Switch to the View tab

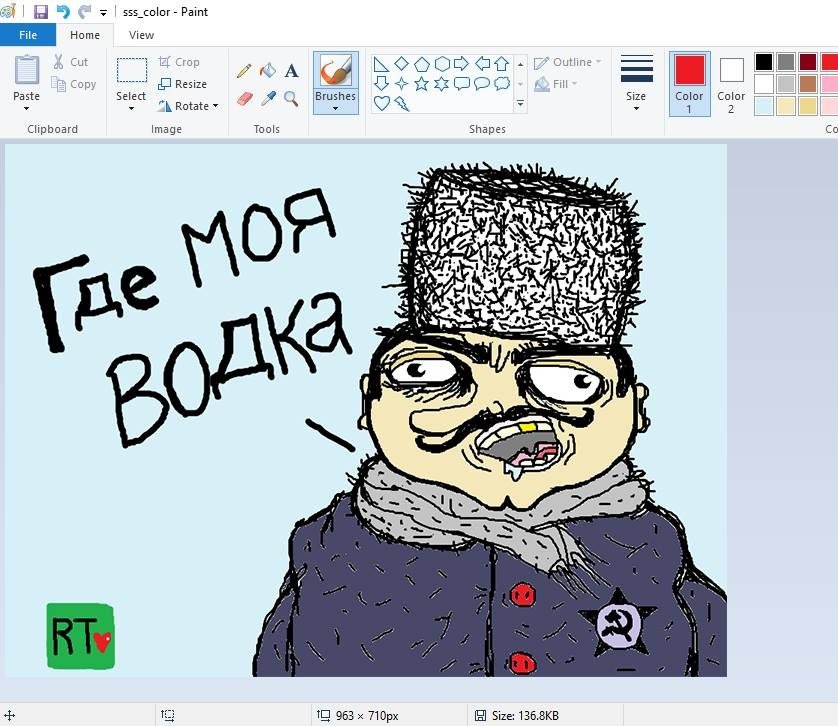pos(141,35)
